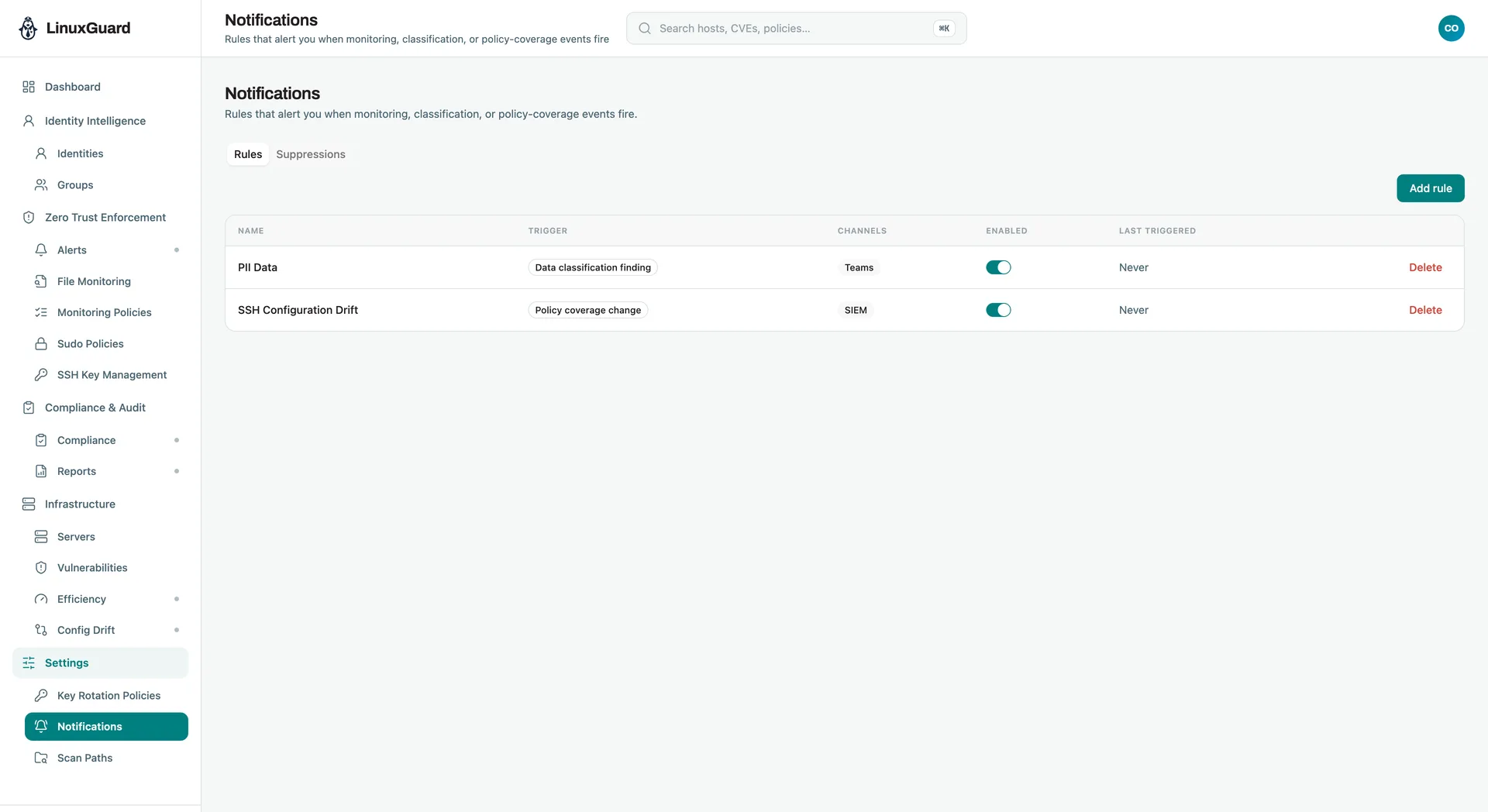Click the Efficiency status dot indicator
The image size is (1488, 812).
click(177, 599)
